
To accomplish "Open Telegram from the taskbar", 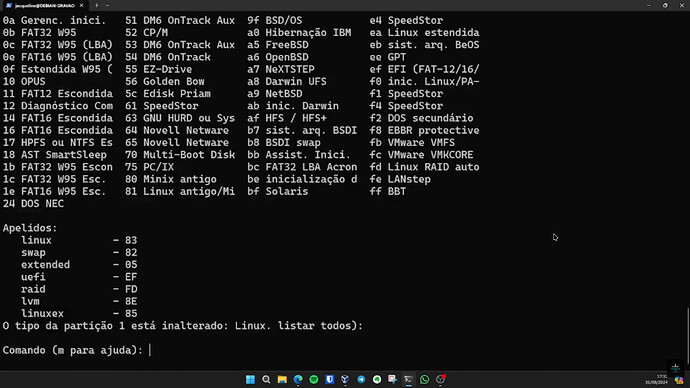I will pos(361,379).
